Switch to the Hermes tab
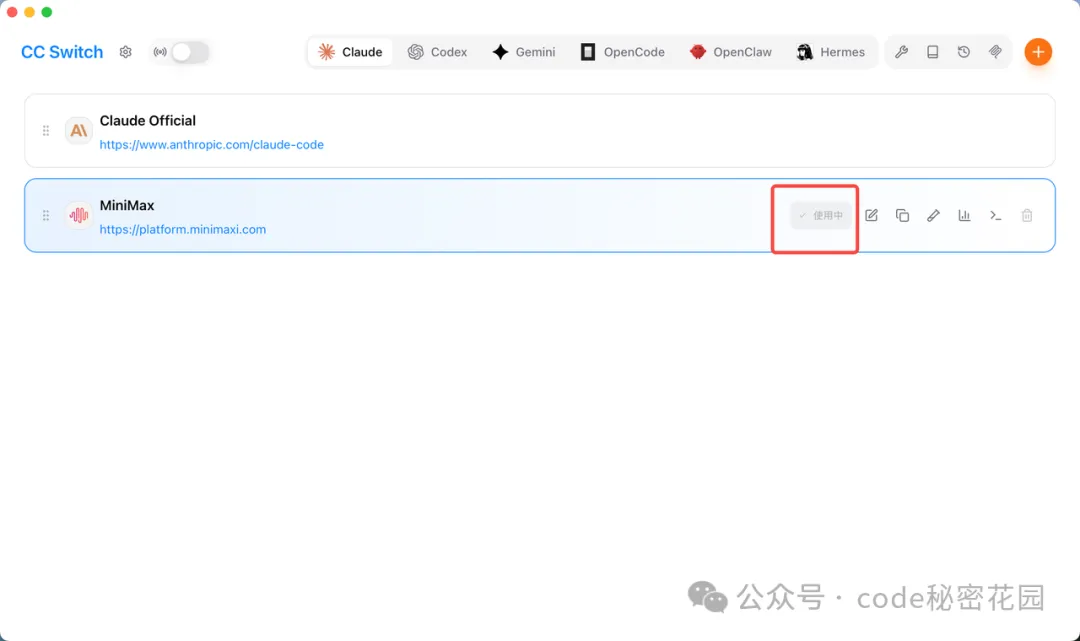 click(831, 52)
